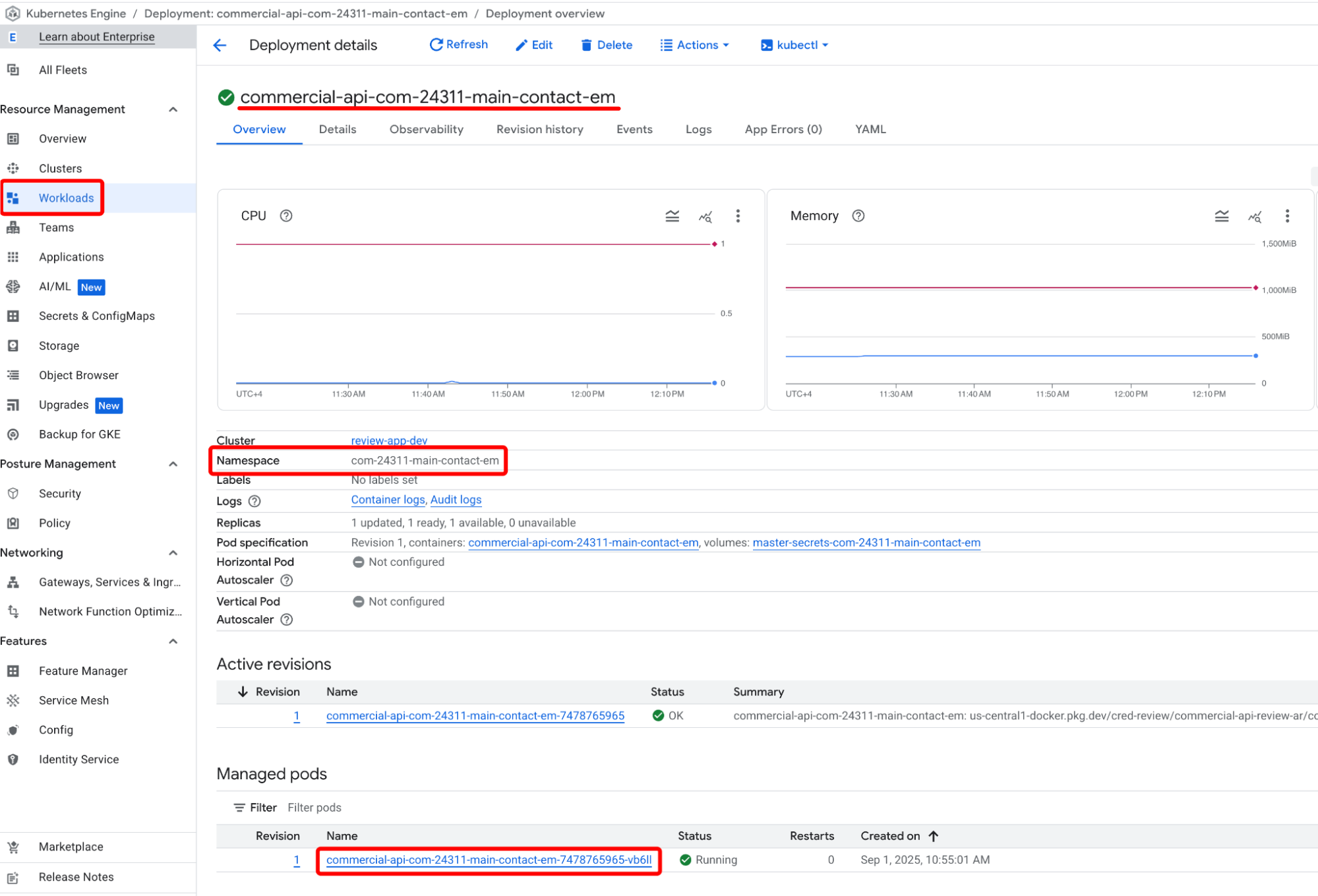Switch to the YAML tab
1318x896 pixels.
click(x=870, y=129)
